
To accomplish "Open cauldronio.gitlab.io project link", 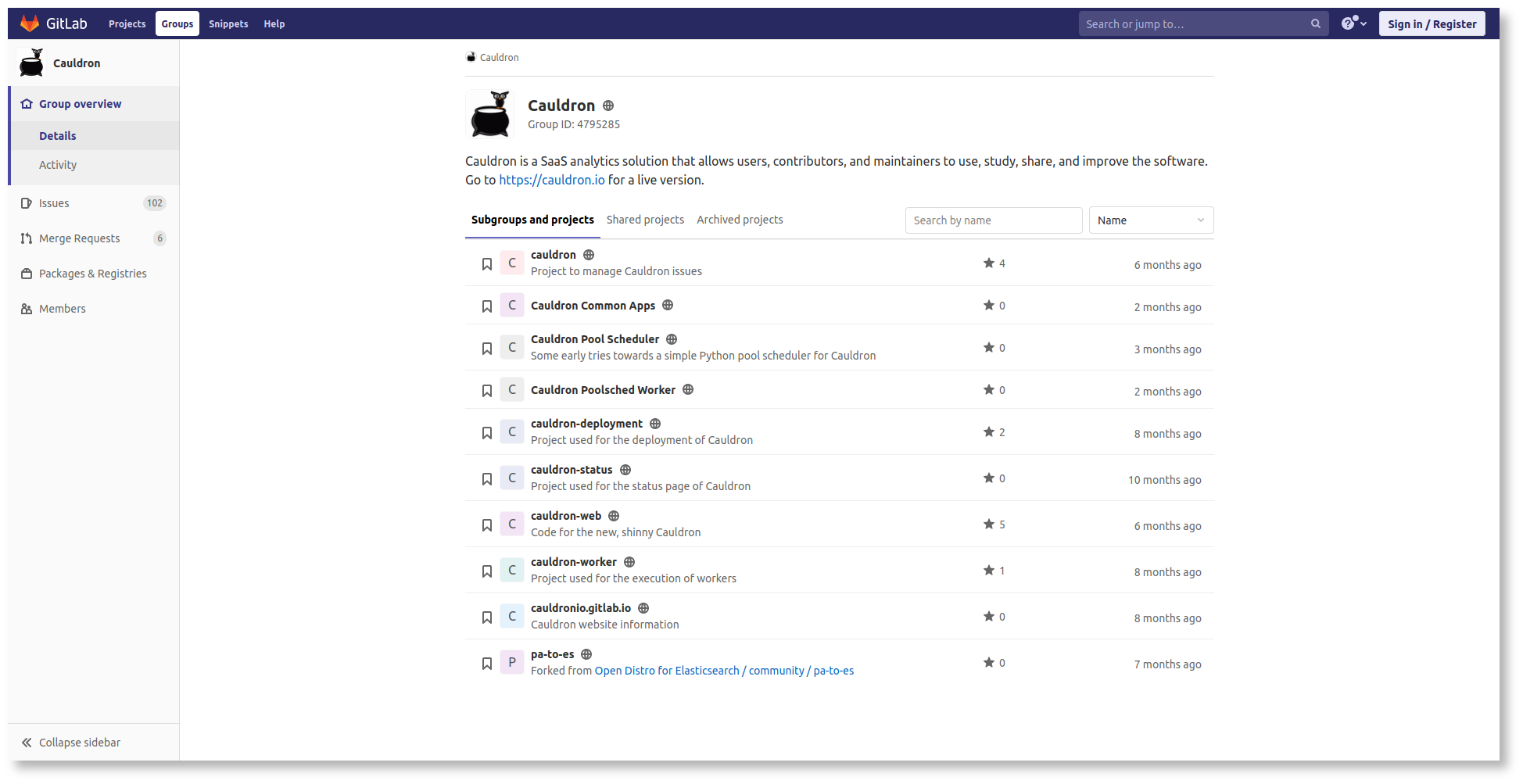I will point(581,608).
